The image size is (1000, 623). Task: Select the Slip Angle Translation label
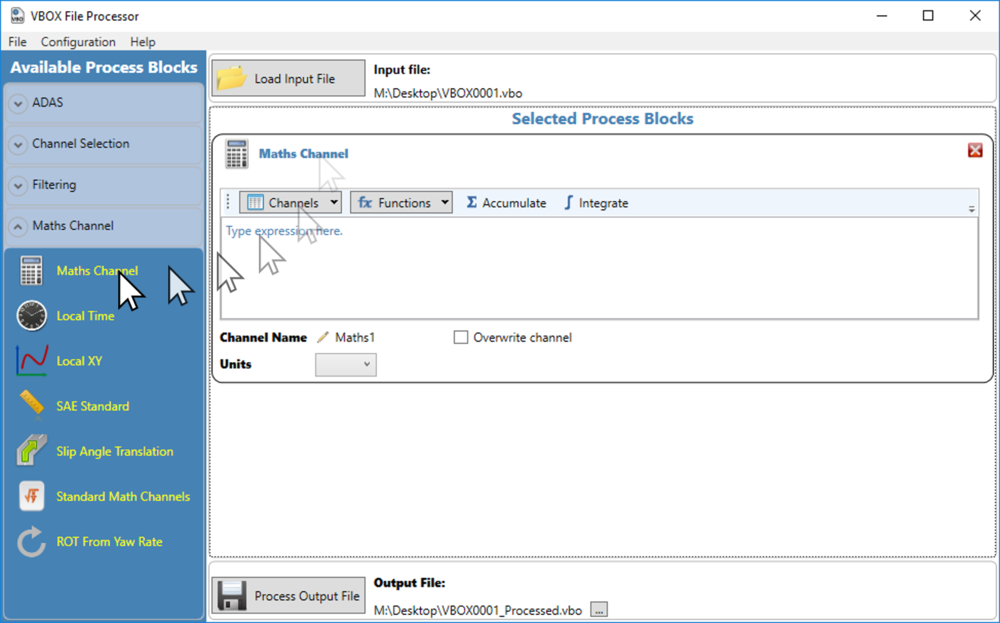tap(115, 451)
